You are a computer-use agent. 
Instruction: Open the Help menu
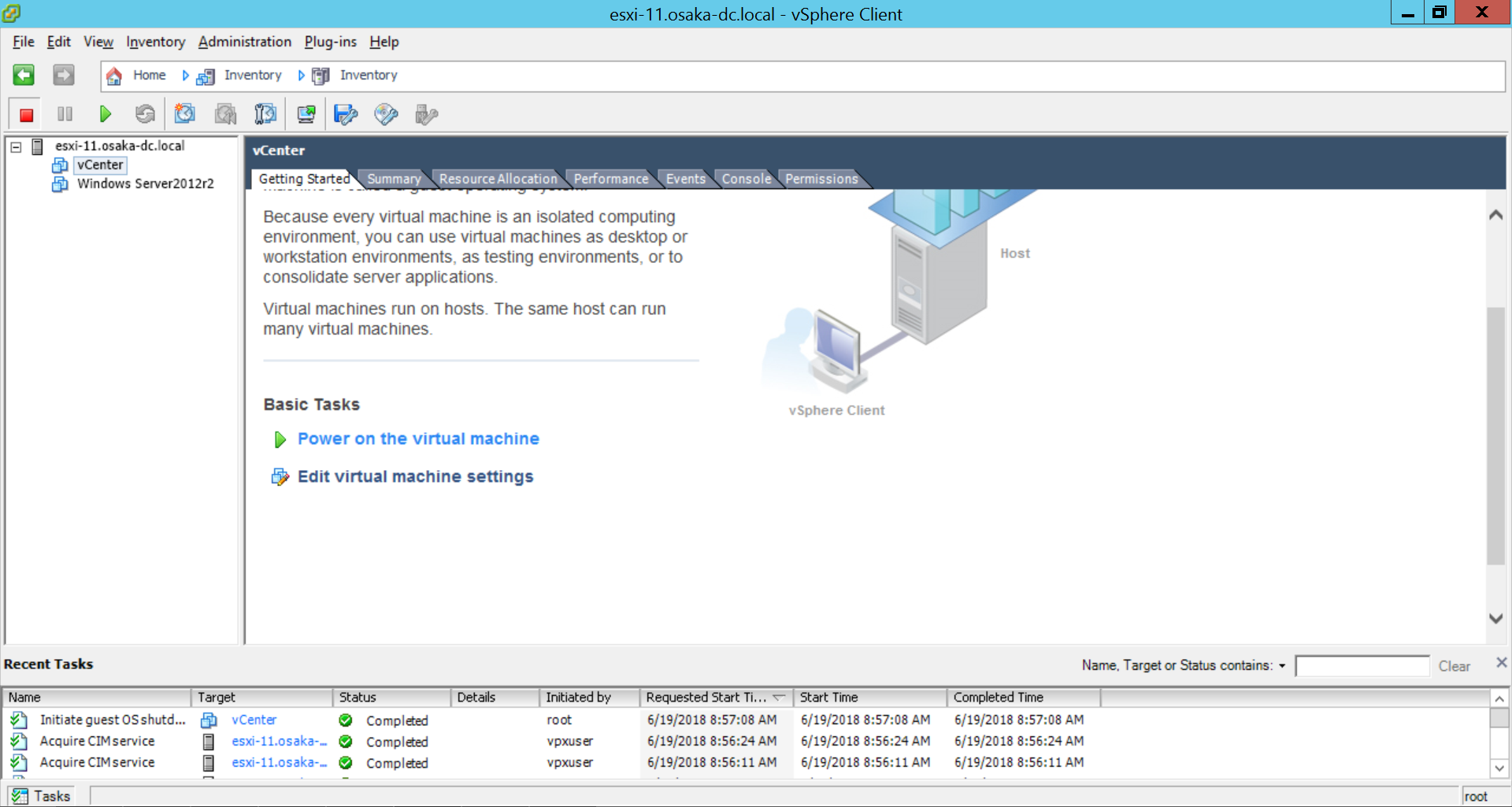click(384, 42)
